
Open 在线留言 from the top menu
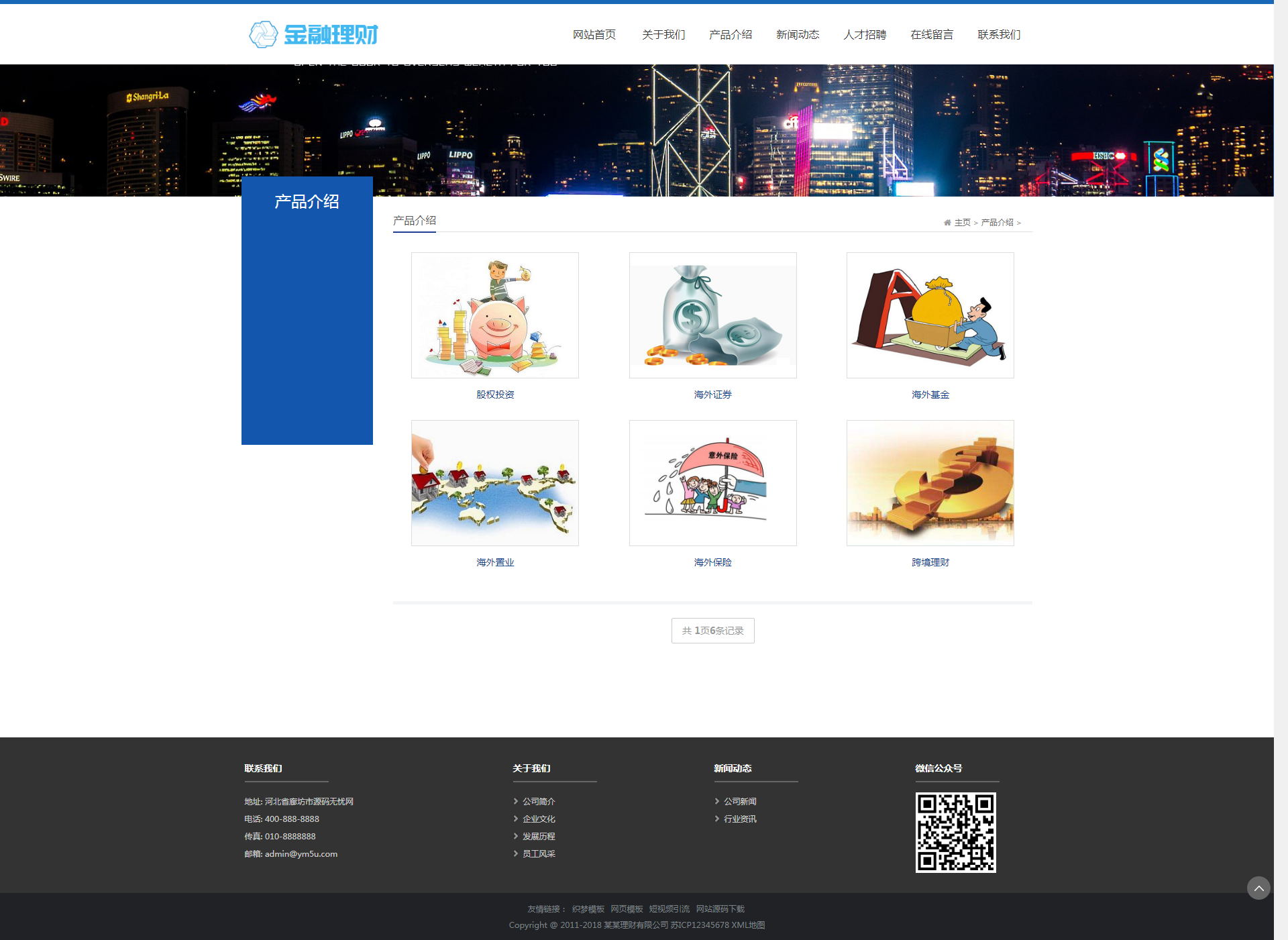coord(931,34)
